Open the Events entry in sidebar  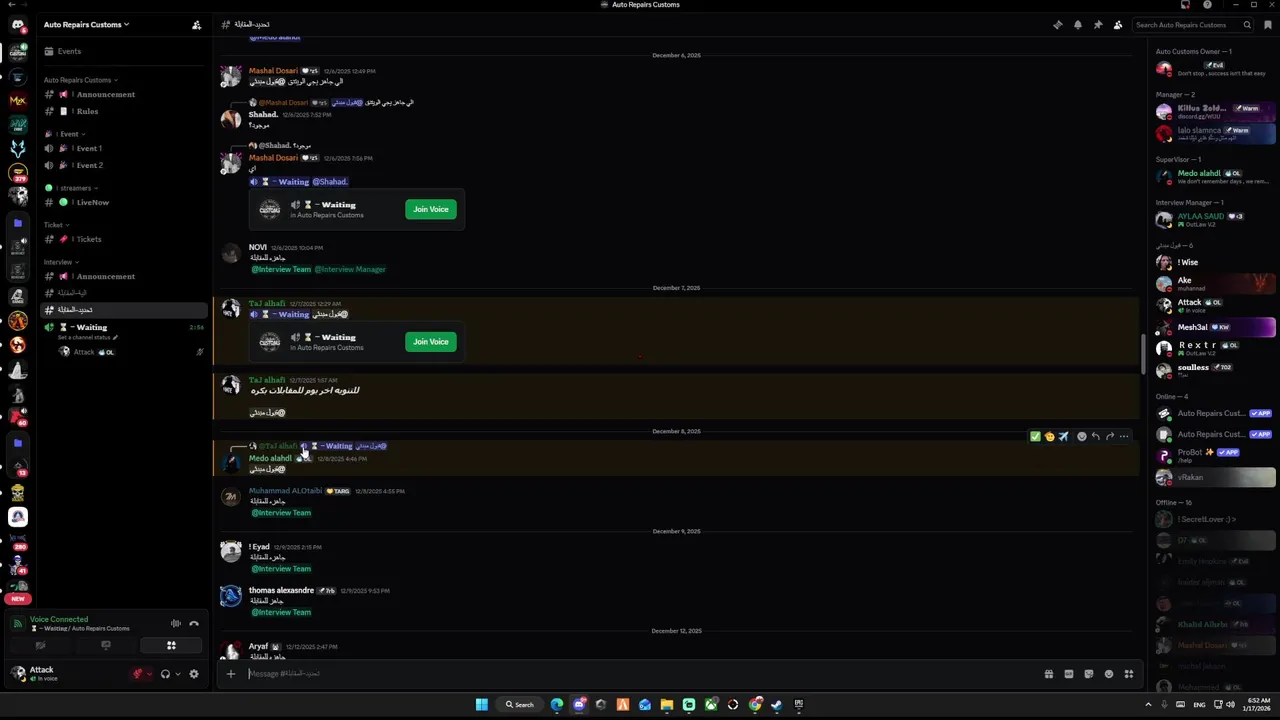[x=124, y=51]
